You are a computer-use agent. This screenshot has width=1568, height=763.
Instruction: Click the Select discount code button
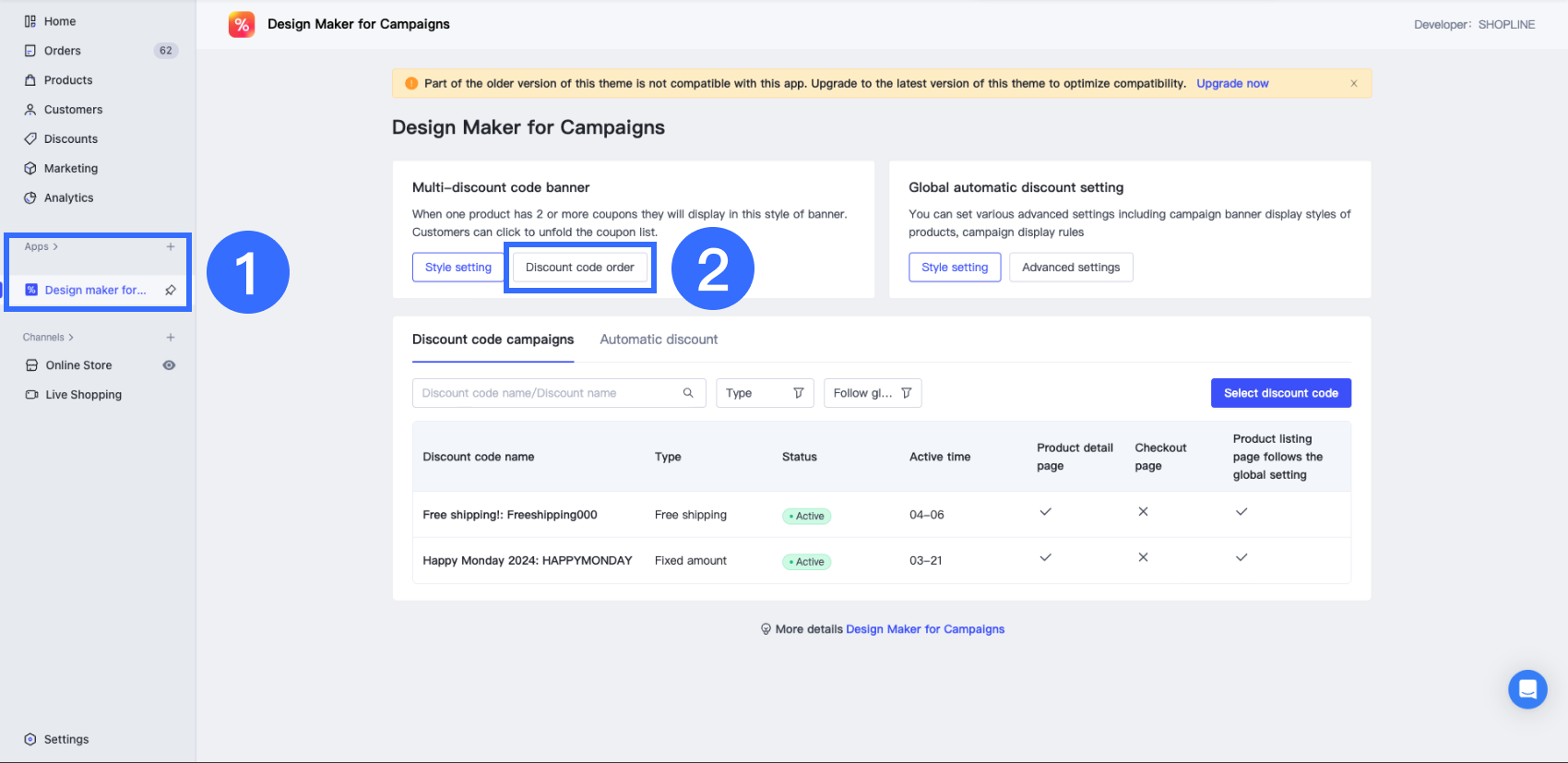(1280, 393)
